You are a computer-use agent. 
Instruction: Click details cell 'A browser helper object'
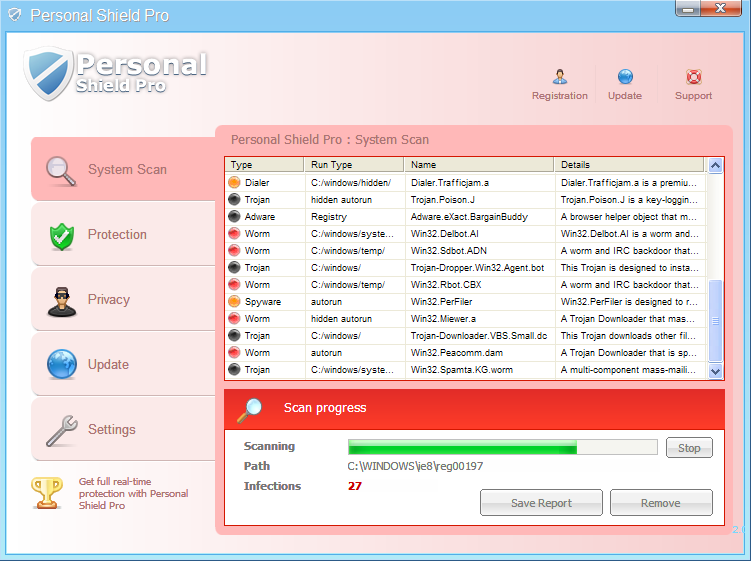[x=628, y=217]
